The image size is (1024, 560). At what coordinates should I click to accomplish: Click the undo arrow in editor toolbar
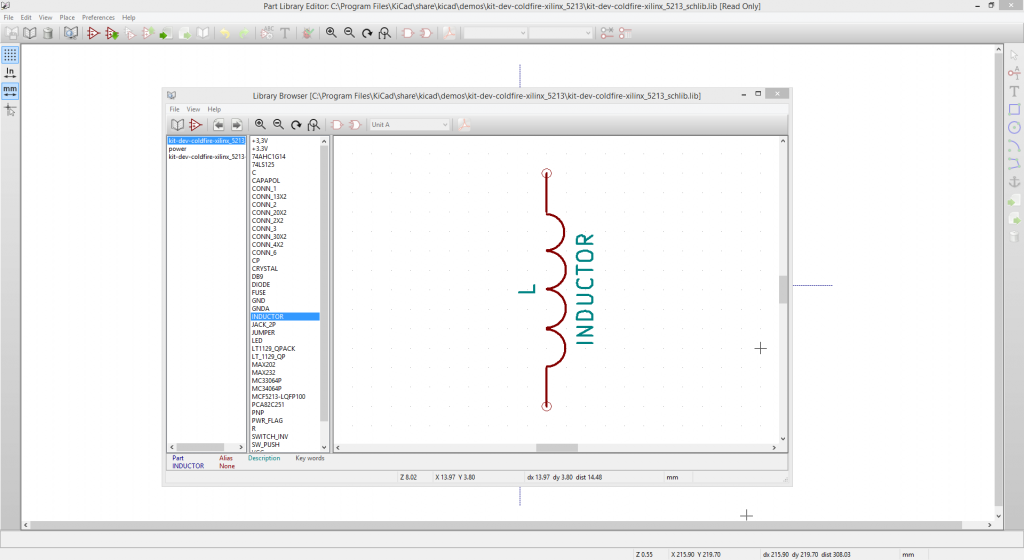pyautogui.click(x=225, y=33)
